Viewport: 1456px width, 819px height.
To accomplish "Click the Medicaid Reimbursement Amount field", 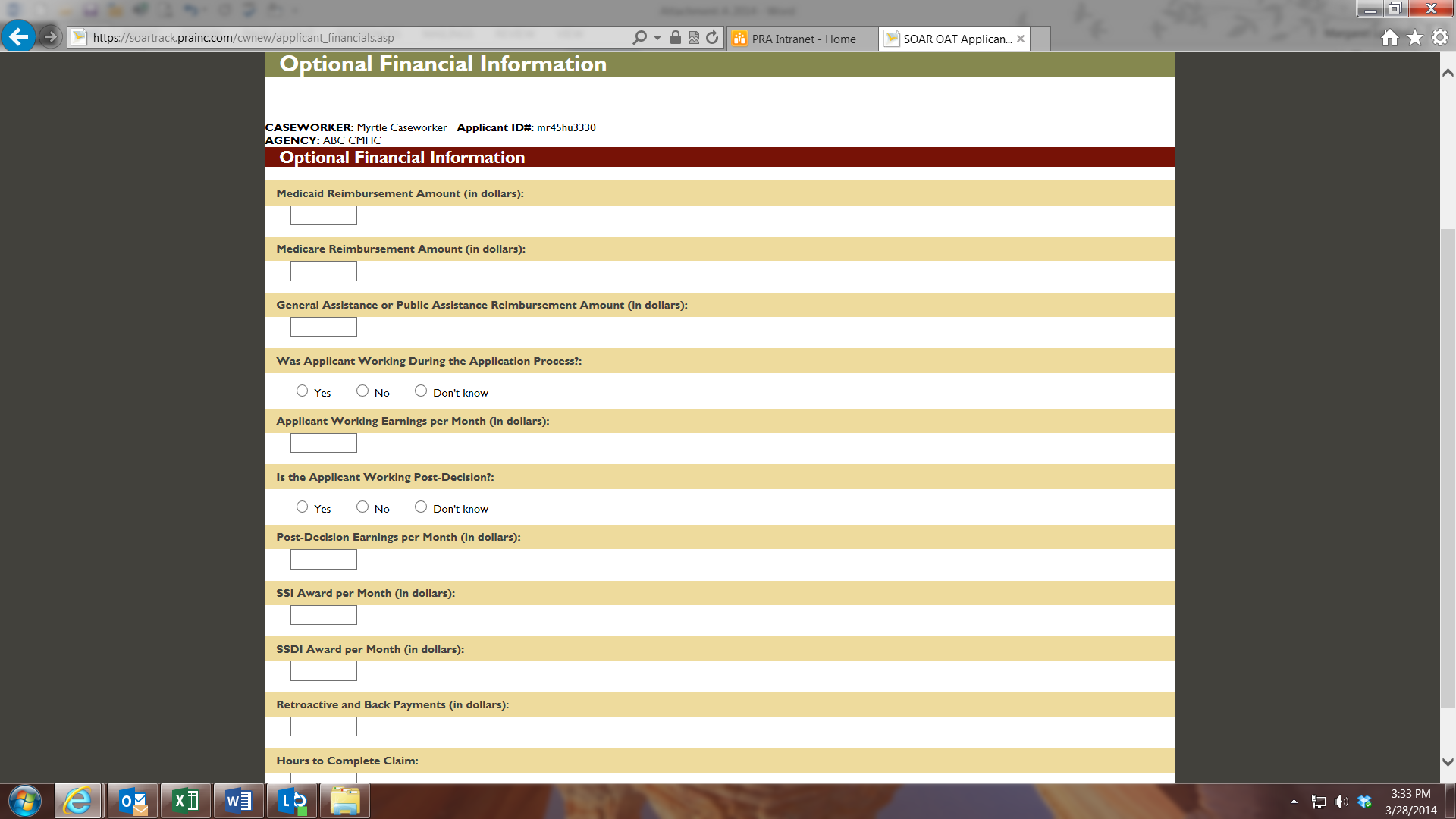I will [323, 215].
